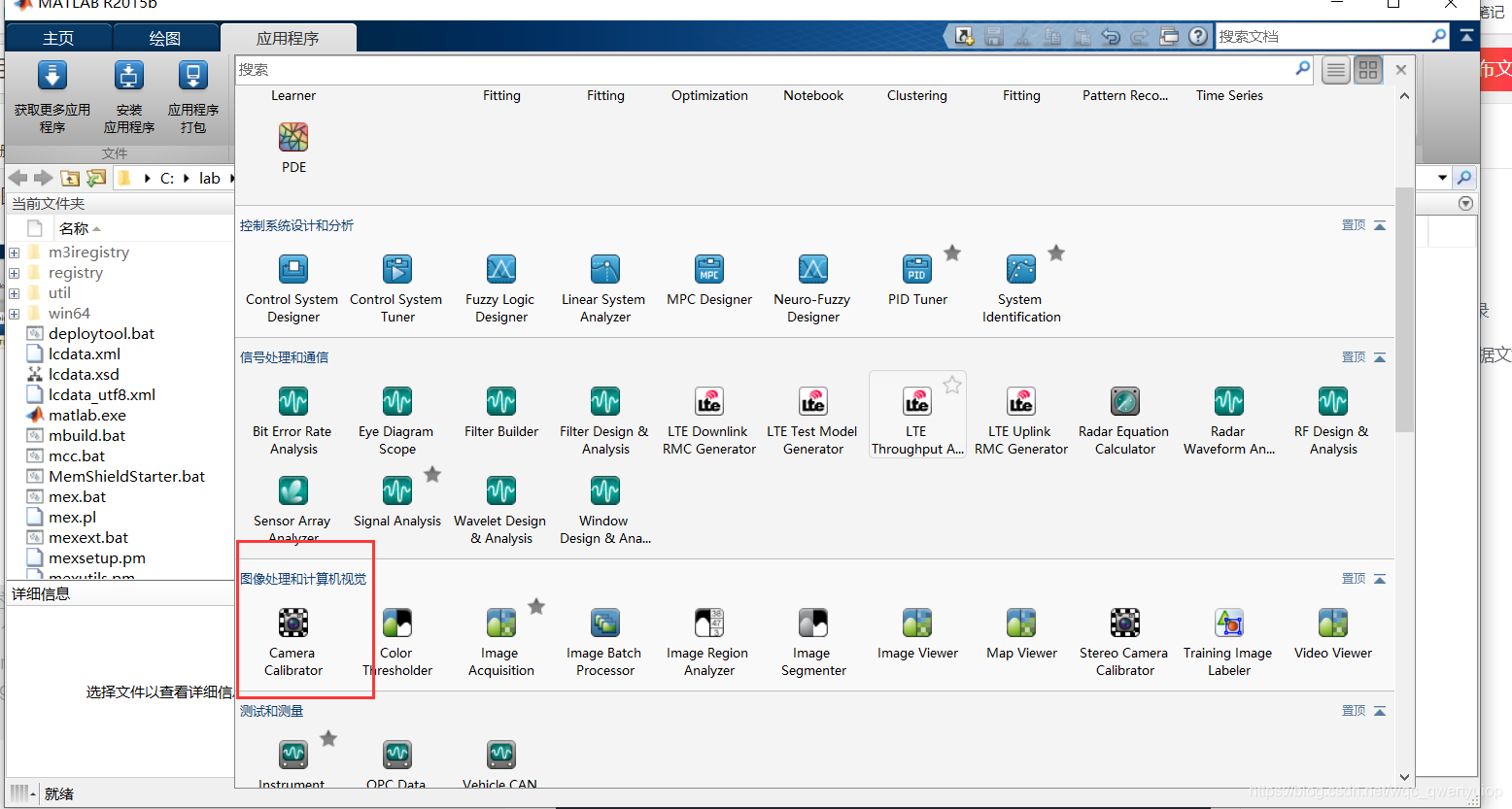Click 应用程序打包 button
The width and height of the screenshot is (1512, 809).
[192, 97]
